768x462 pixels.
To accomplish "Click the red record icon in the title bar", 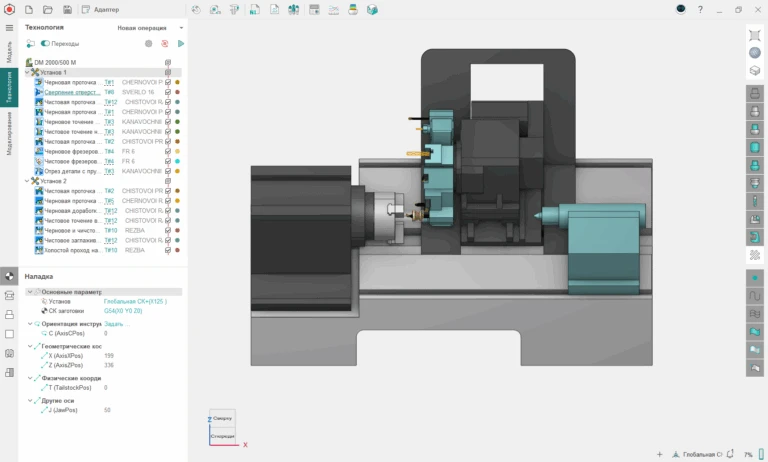I will (9, 9).
